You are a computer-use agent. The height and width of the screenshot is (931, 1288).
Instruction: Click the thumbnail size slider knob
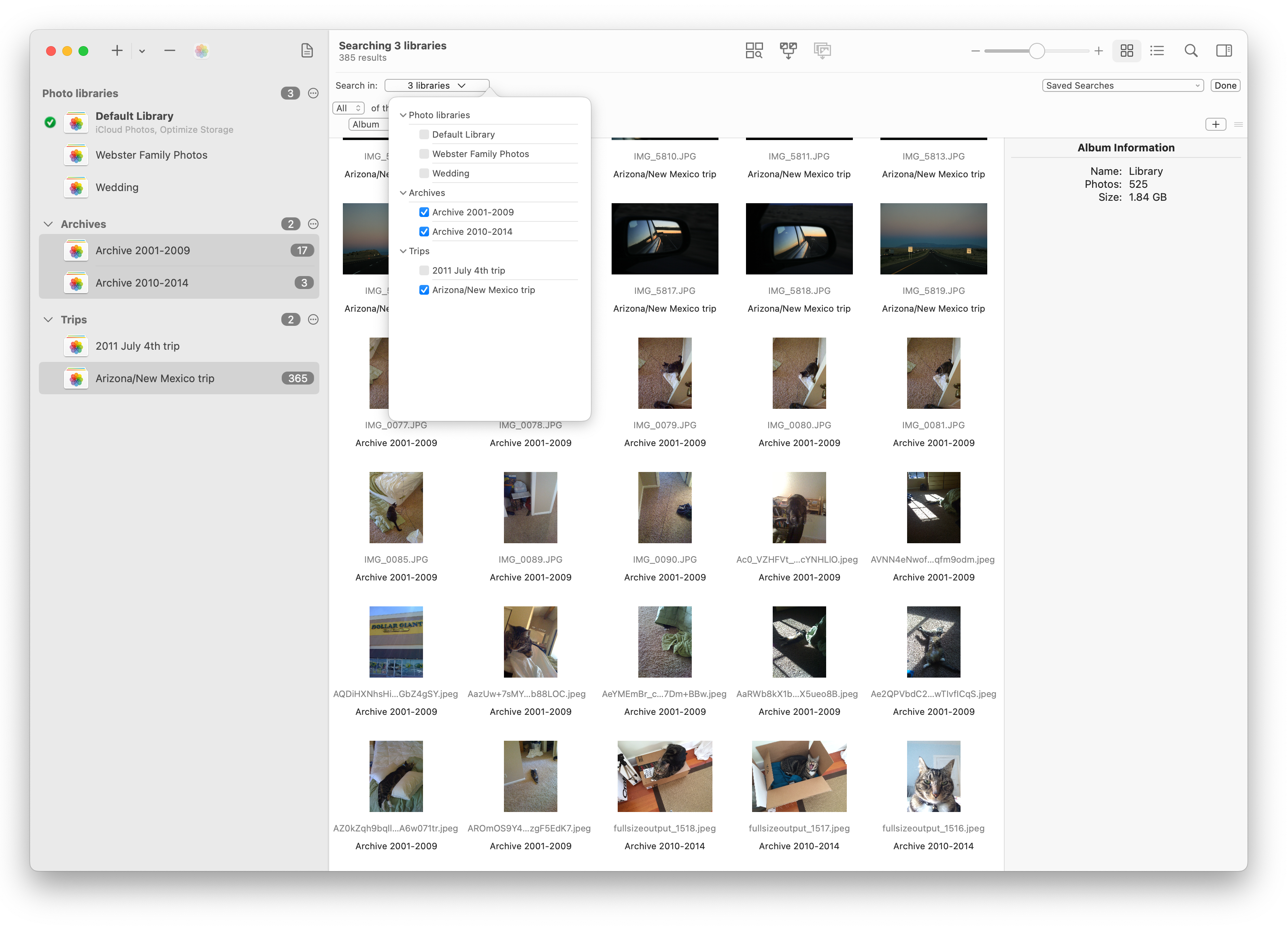[1036, 51]
